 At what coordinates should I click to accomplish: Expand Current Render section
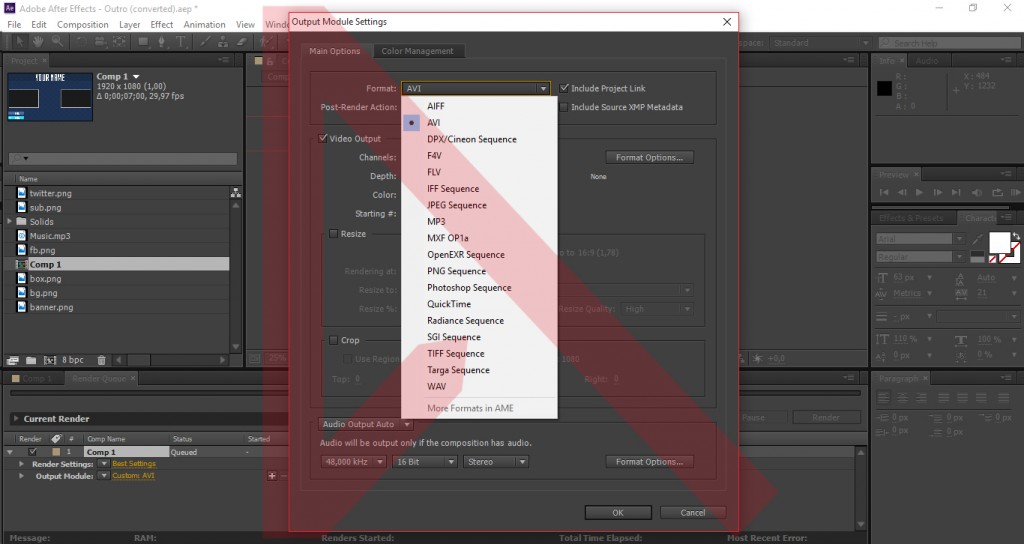click(15, 419)
